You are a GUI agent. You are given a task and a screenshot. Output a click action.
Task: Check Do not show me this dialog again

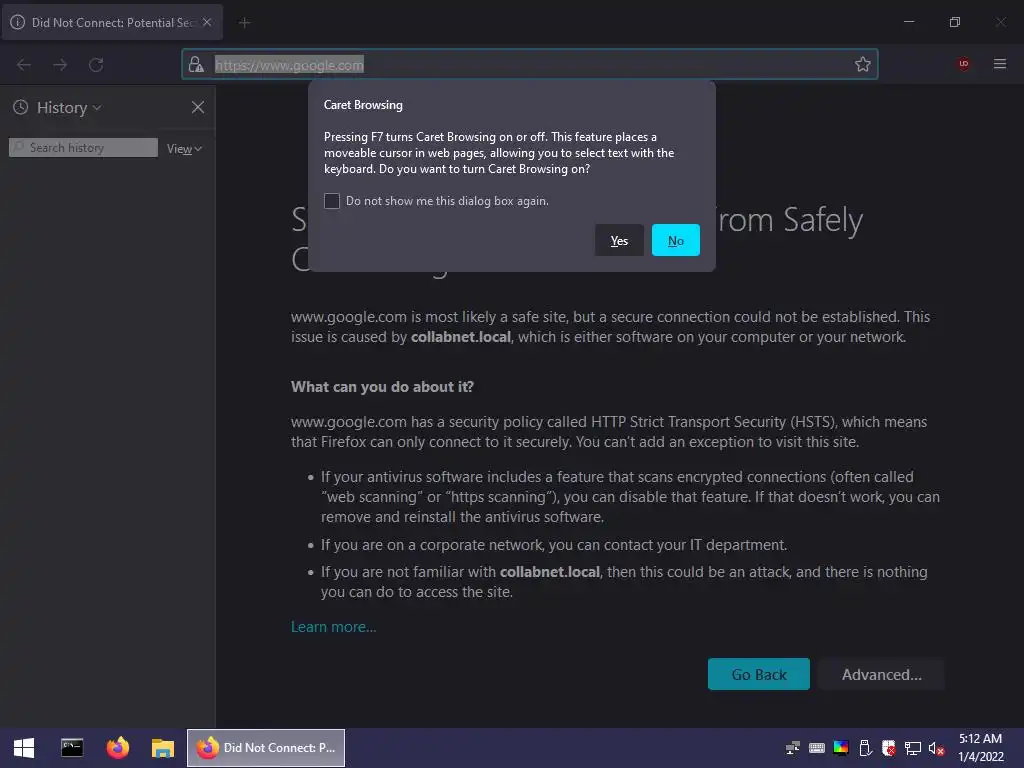pos(332,201)
